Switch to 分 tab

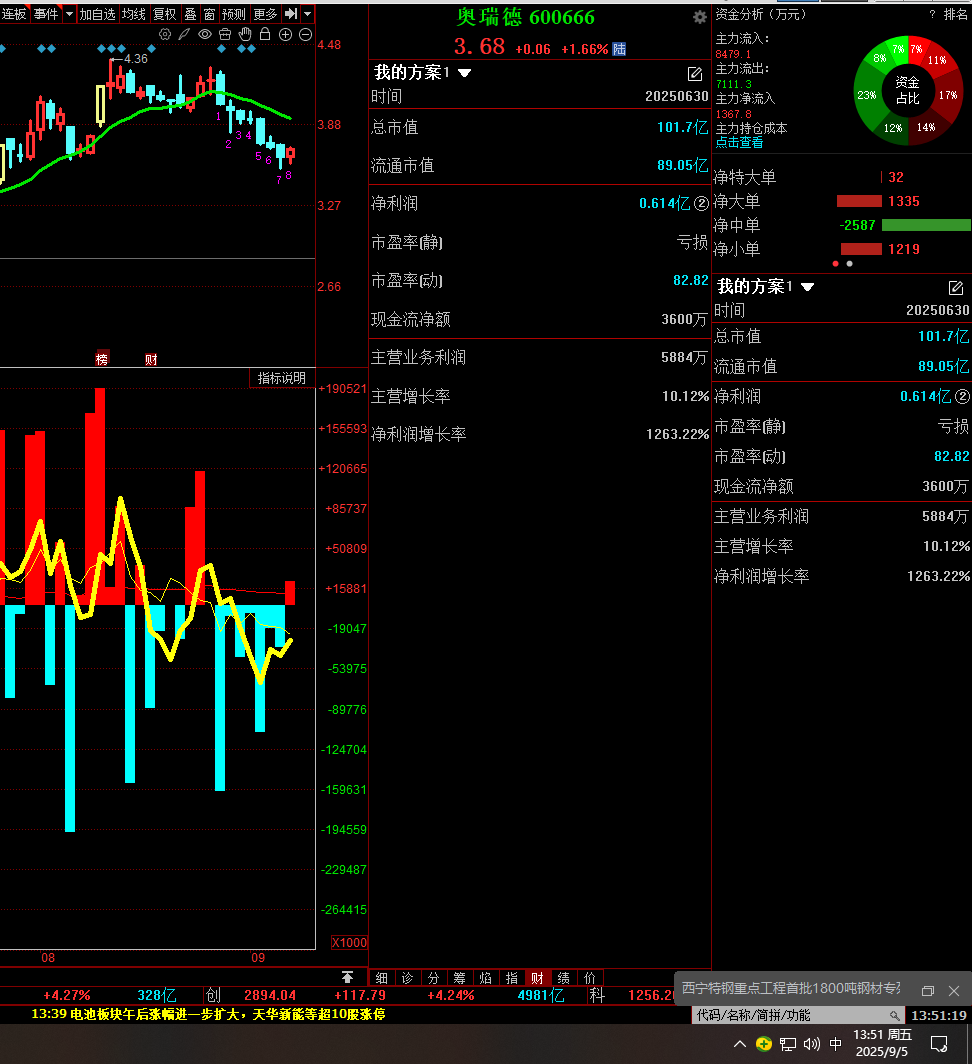[x=433, y=978]
